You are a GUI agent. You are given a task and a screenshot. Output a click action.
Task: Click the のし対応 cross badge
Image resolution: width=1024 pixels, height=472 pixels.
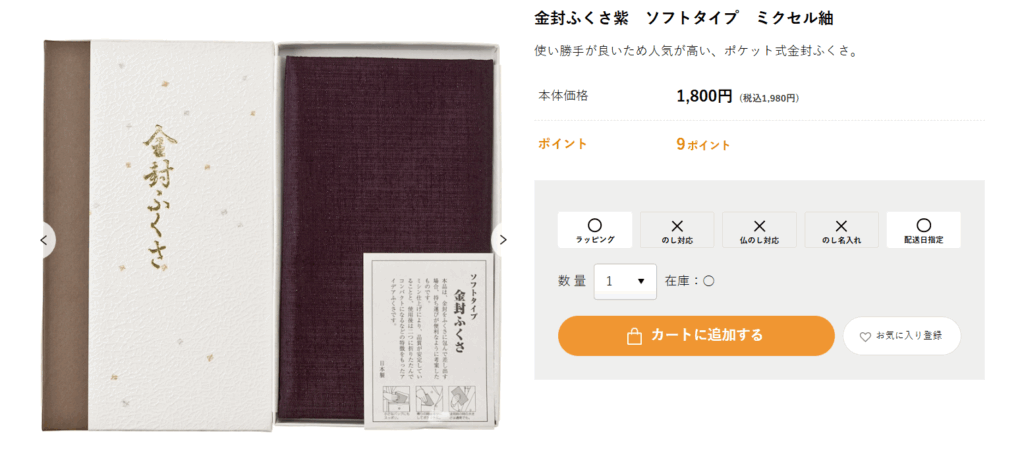[677, 230]
